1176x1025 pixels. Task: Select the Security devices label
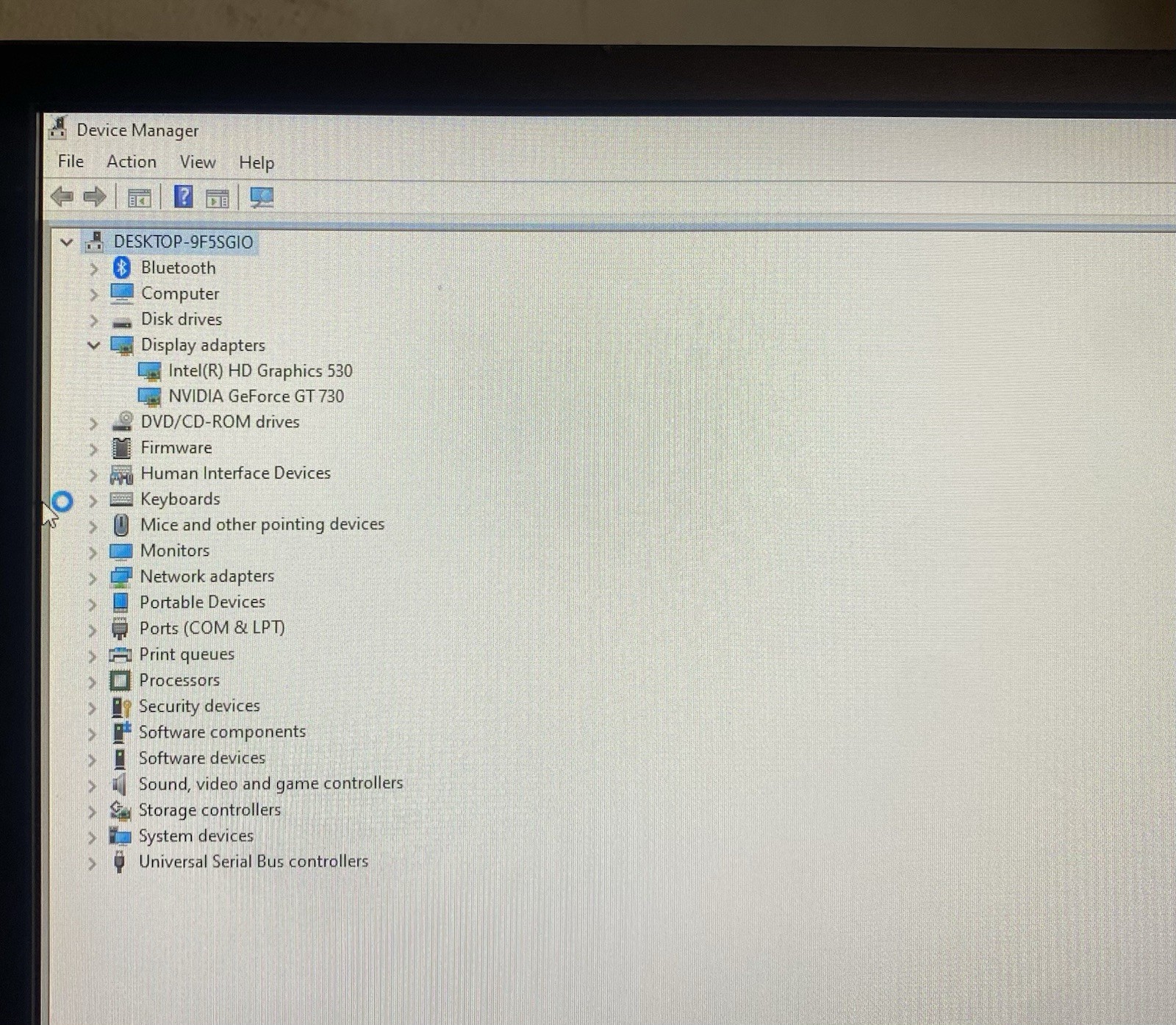[x=199, y=706]
